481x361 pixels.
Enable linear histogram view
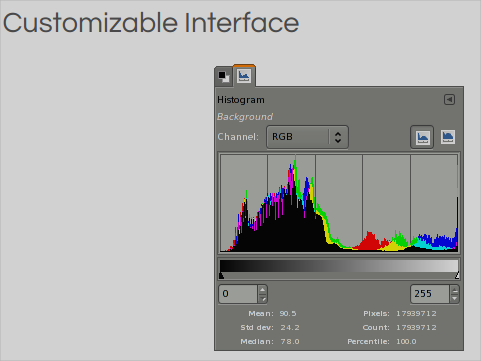point(422,137)
